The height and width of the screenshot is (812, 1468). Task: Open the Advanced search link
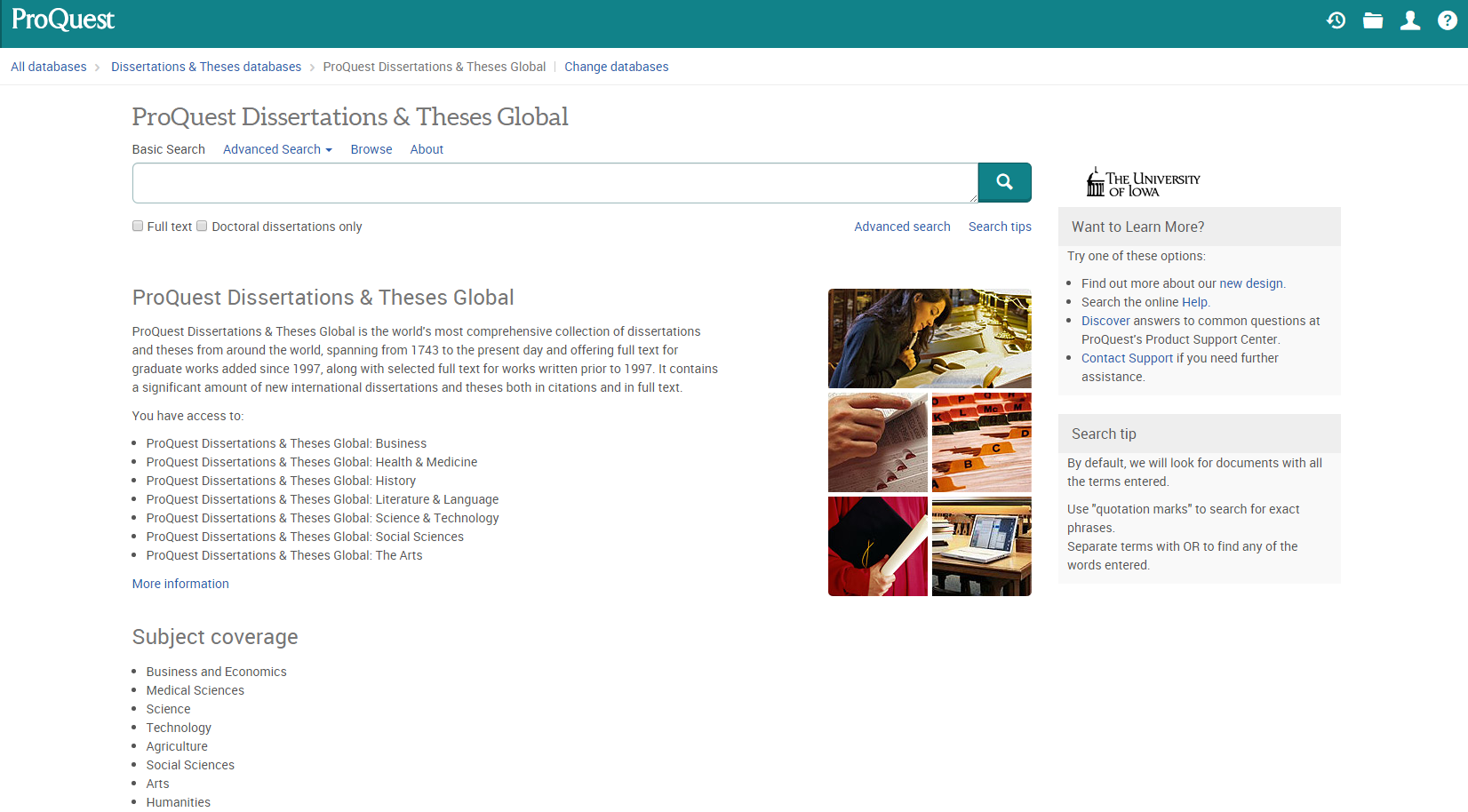(x=902, y=227)
